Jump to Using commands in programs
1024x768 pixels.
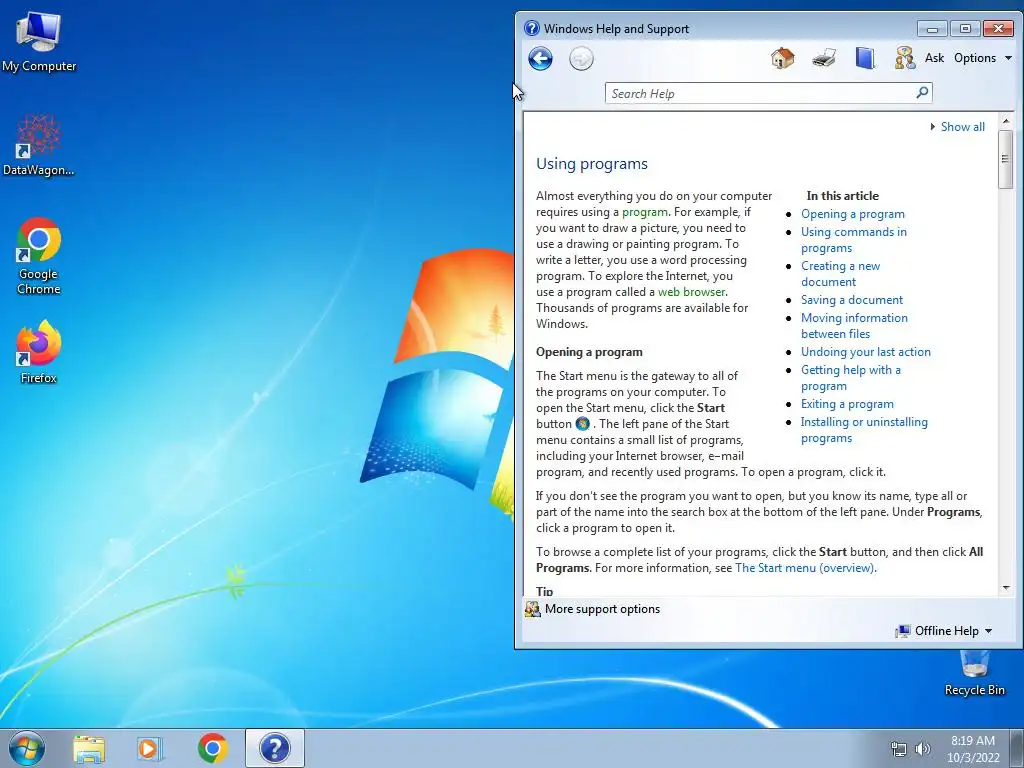point(854,240)
